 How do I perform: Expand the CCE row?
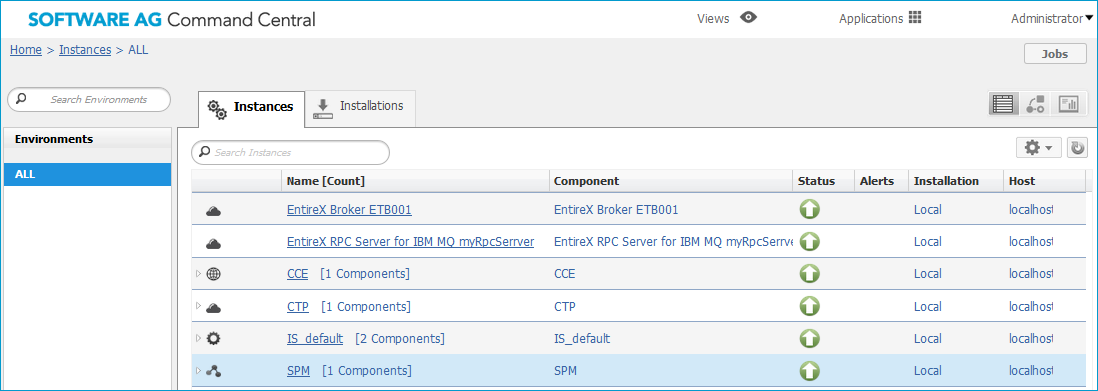[x=198, y=273]
